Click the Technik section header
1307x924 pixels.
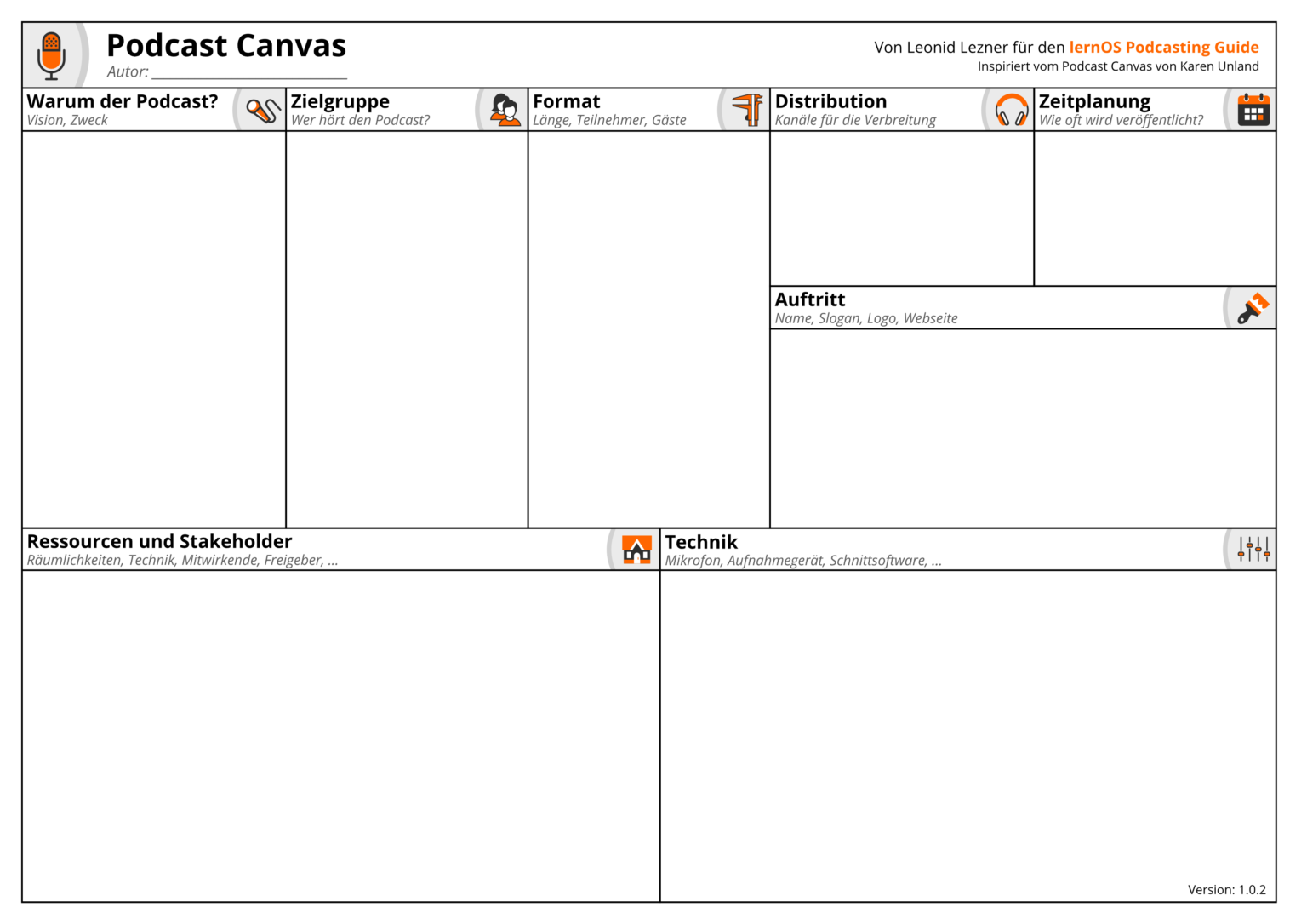pyautogui.click(x=702, y=541)
